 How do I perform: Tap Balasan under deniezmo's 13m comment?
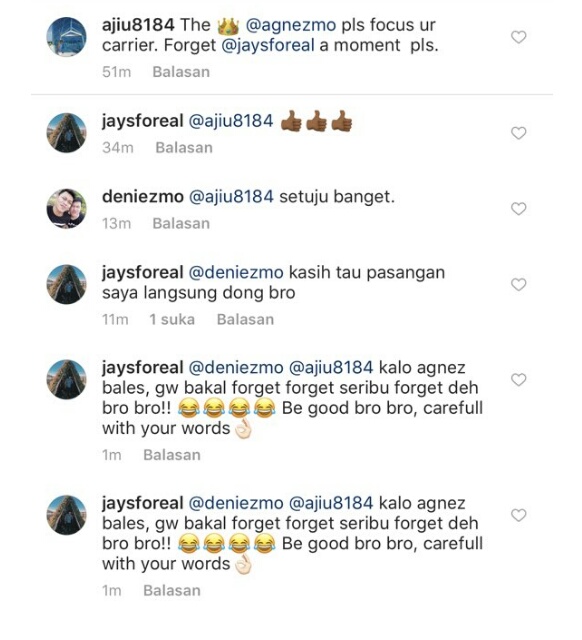coord(181,224)
